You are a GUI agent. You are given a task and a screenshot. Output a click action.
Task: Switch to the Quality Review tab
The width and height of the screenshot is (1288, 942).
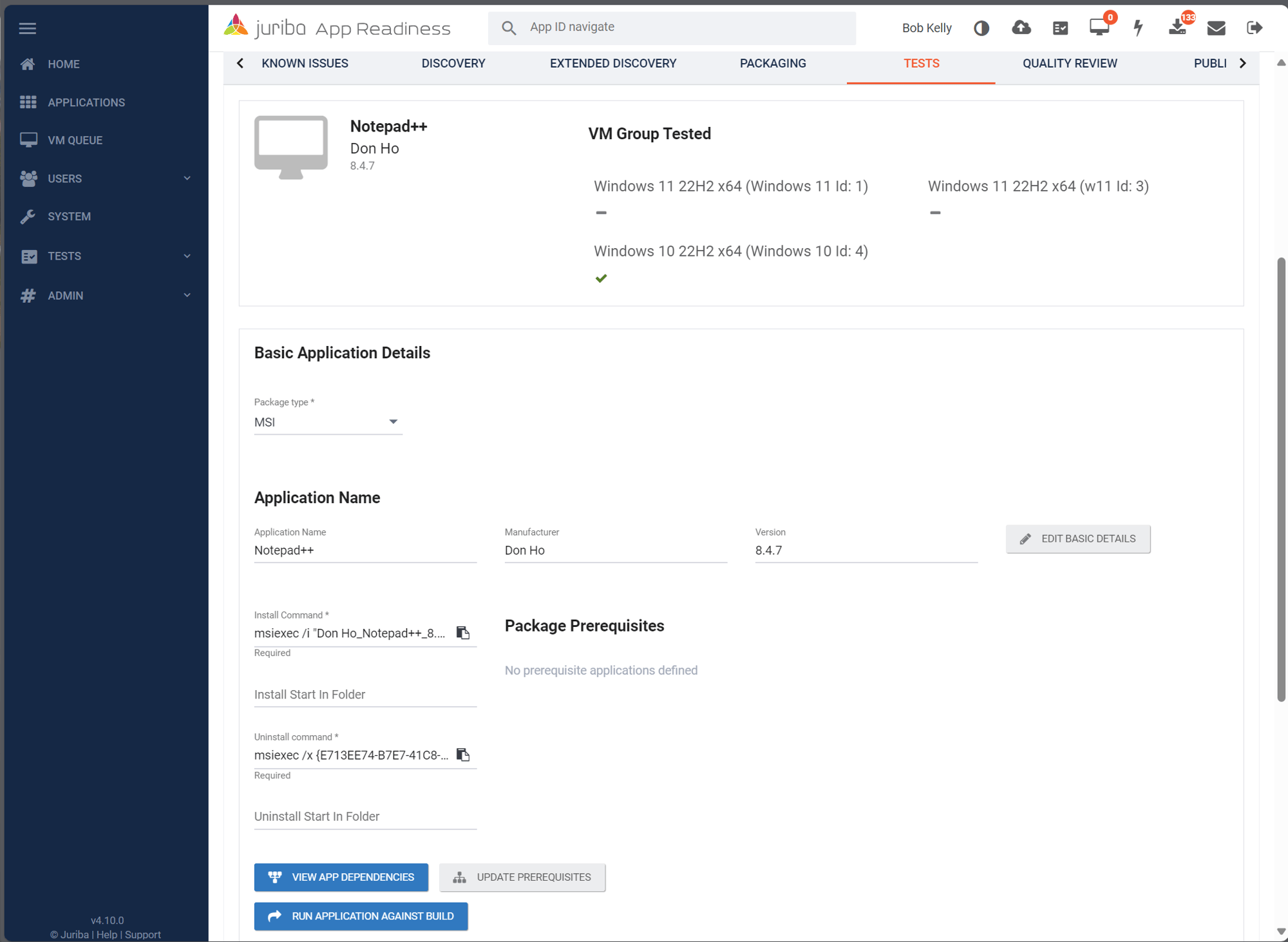pyautogui.click(x=1070, y=63)
